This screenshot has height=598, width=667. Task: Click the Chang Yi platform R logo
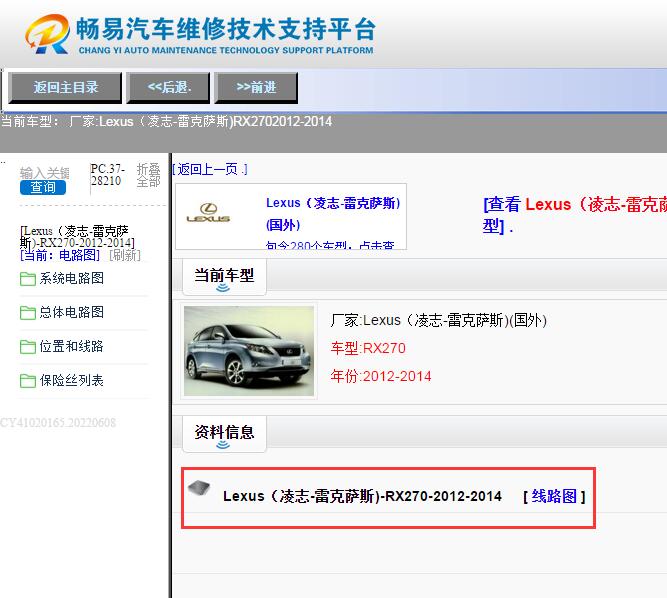point(48,34)
